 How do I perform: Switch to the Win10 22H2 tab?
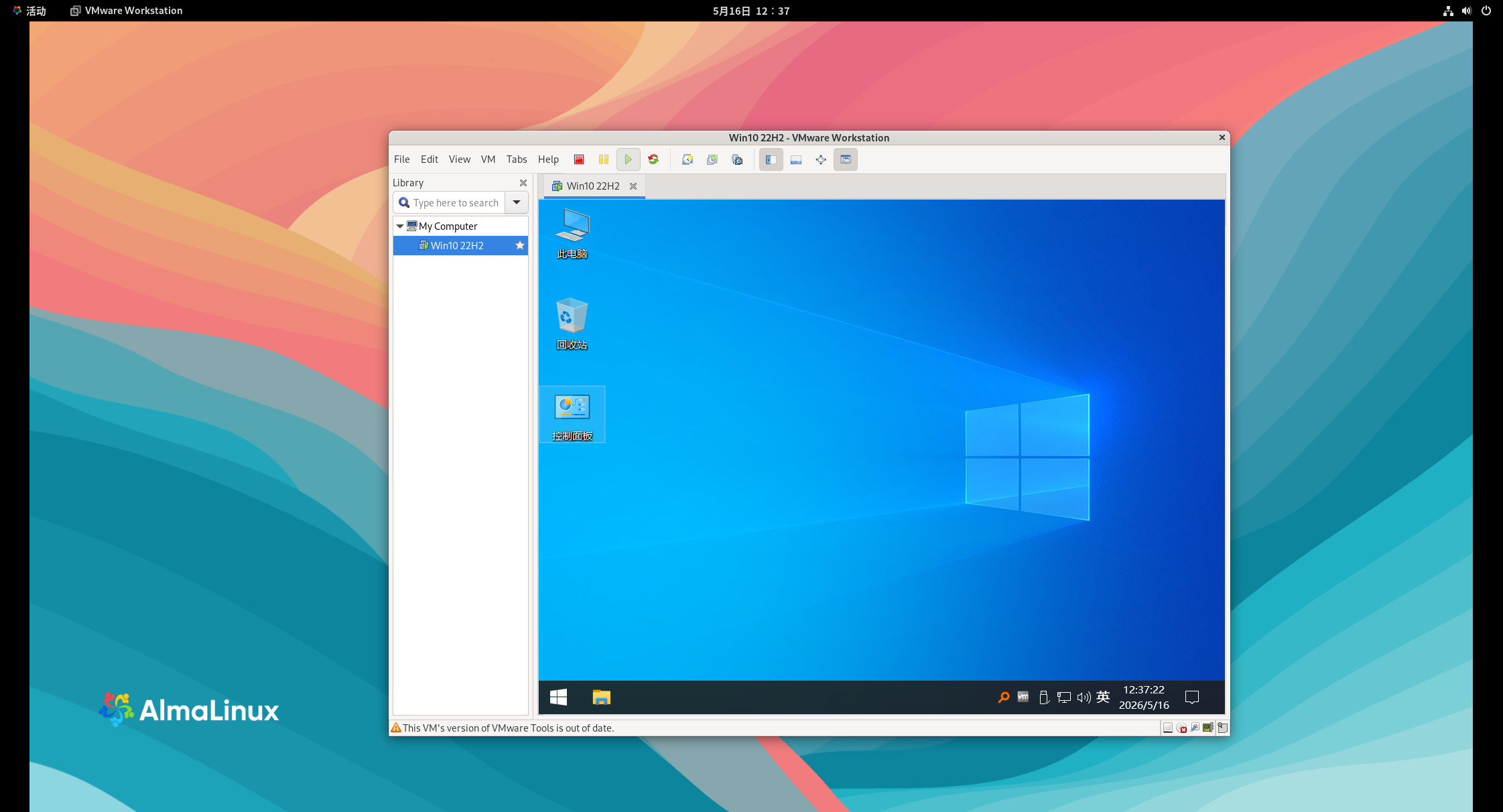[x=593, y=186]
